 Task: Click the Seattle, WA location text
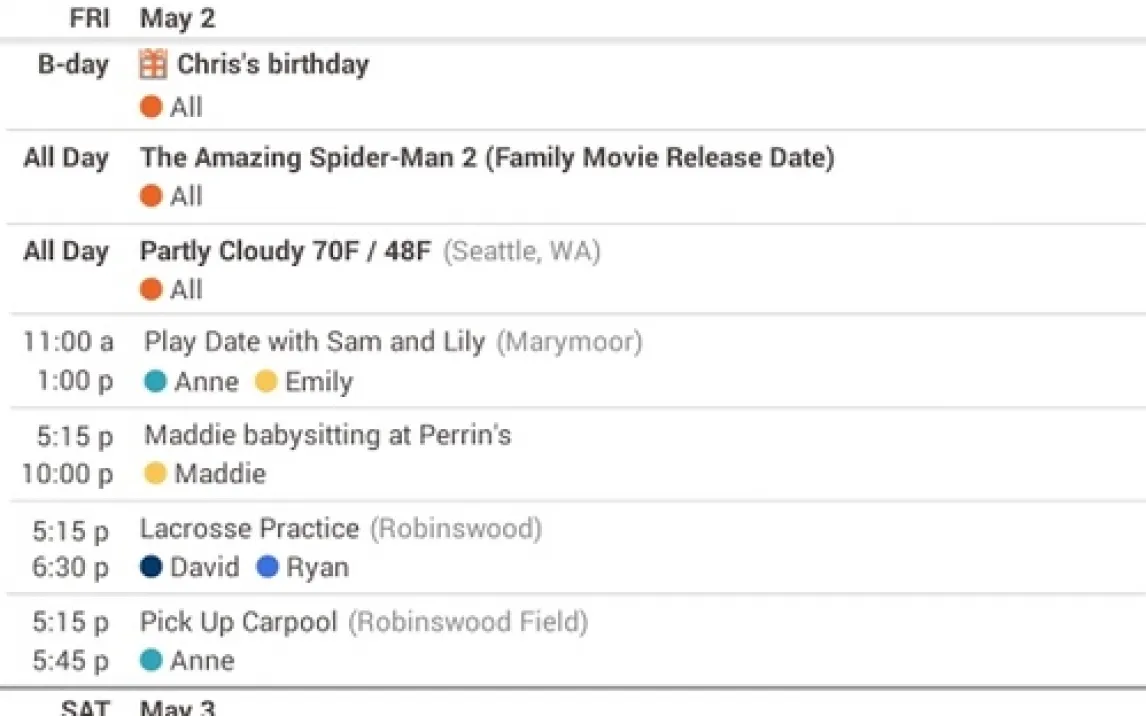[521, 251]
